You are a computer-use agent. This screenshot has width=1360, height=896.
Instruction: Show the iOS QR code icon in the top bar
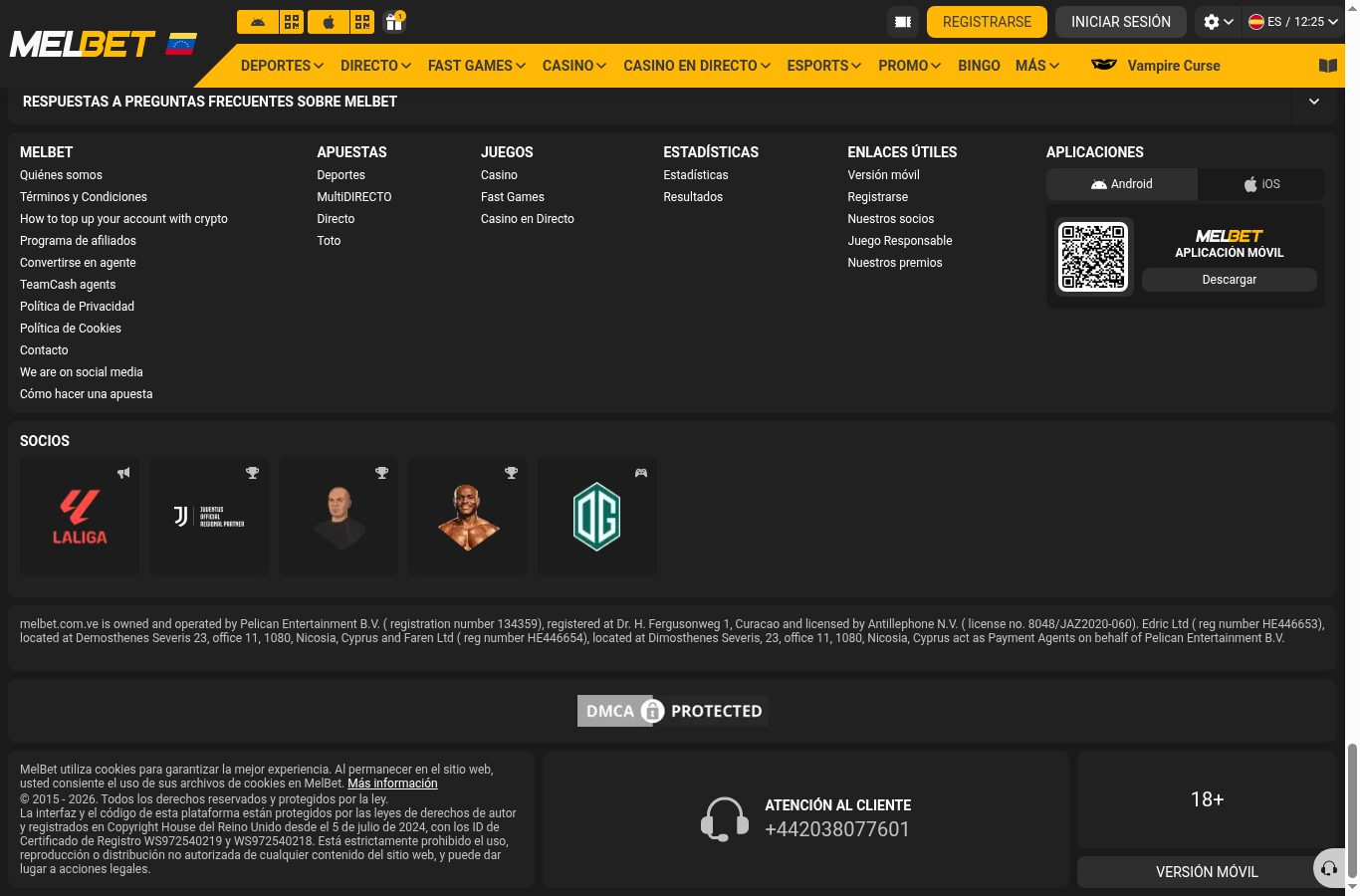(x=362, y=21)
